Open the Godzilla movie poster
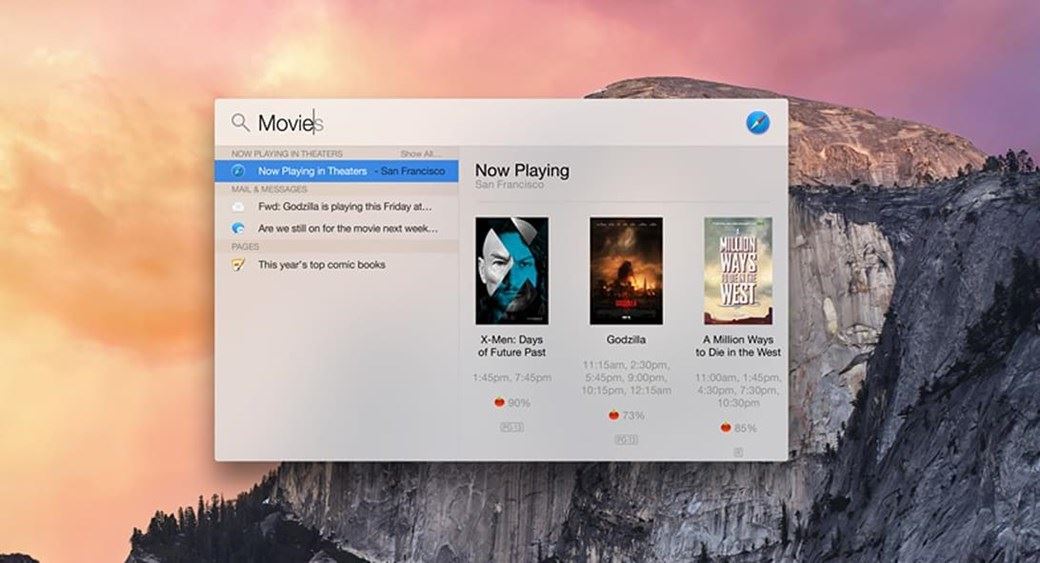The width and height of the screenshot is (1040, 563). [626, 271]
